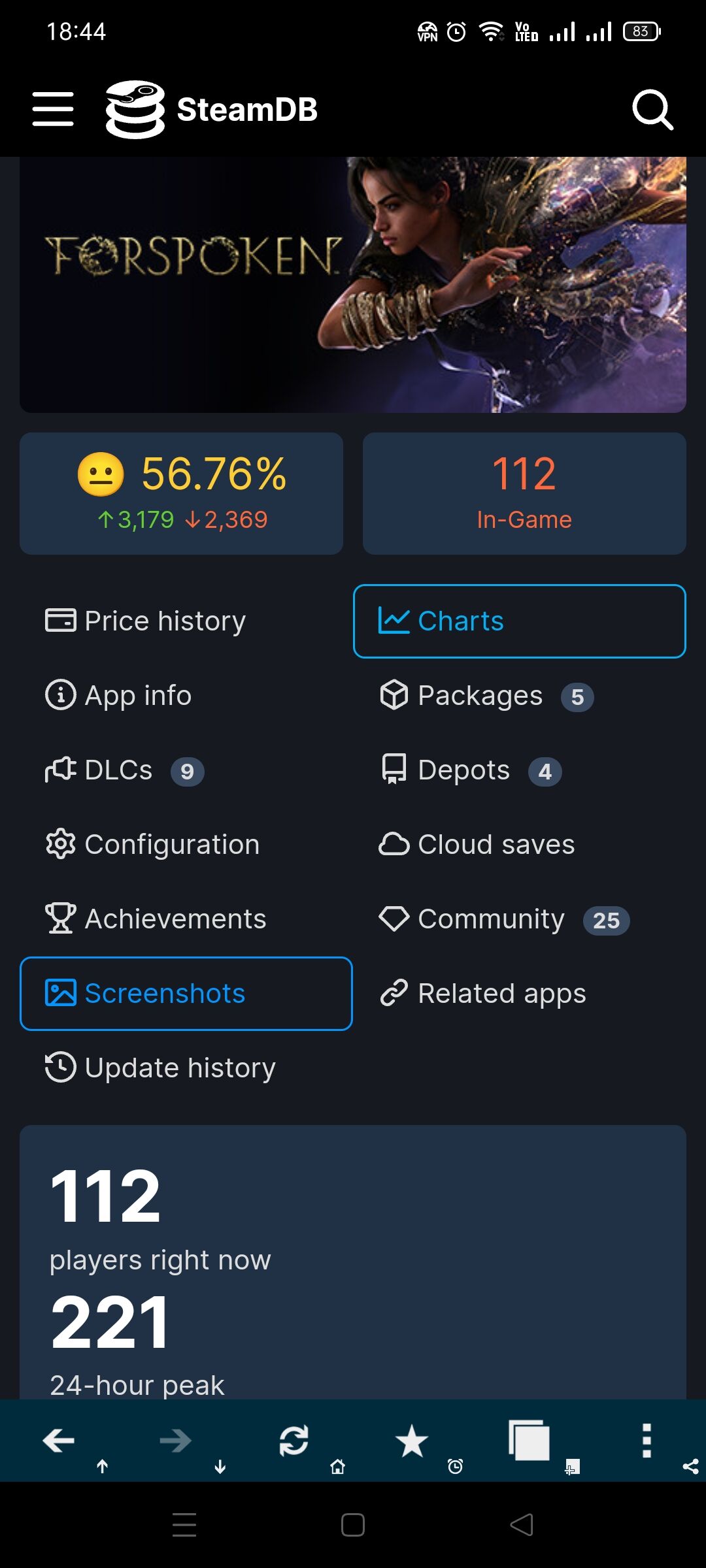This screenshot has width=706, height=1568.
Task: Tap the Forspoken banner image
Action: [x=353, y=285]
